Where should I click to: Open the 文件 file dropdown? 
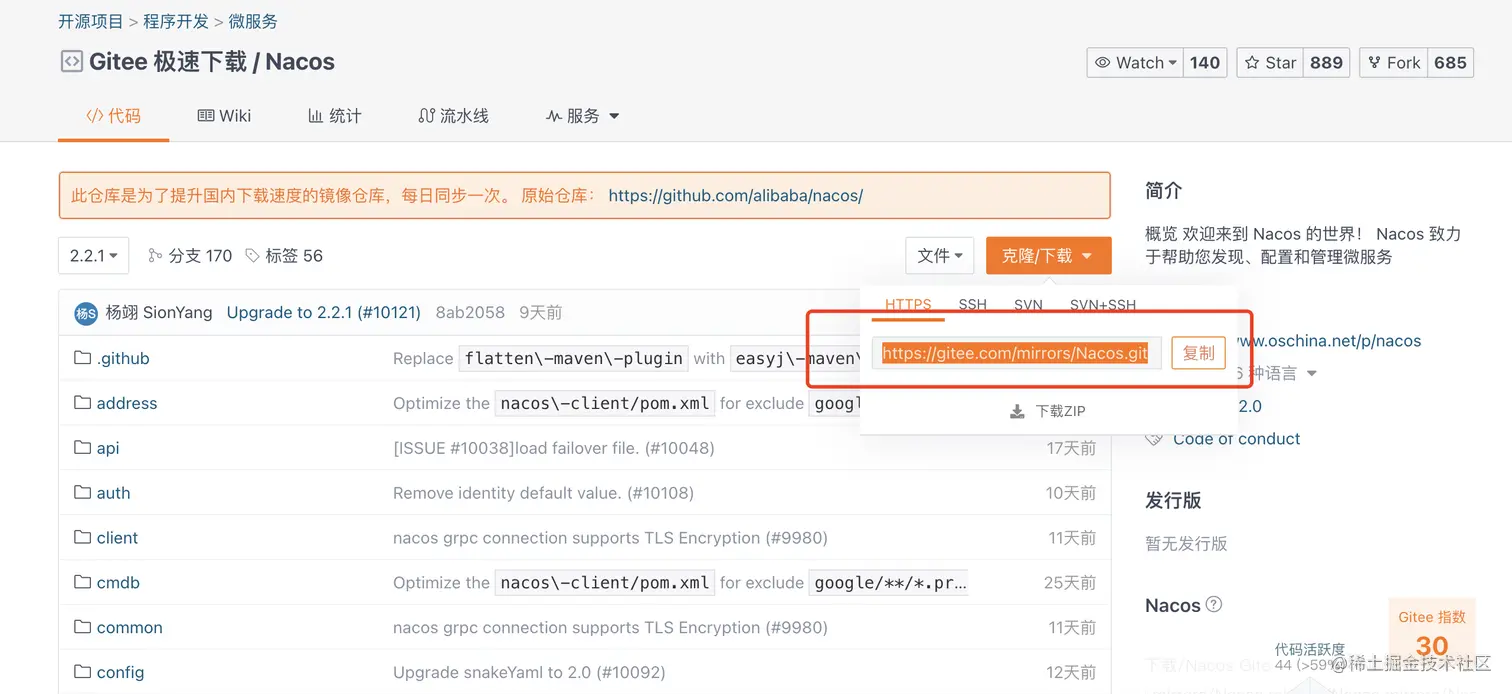[x=940, y=256]
